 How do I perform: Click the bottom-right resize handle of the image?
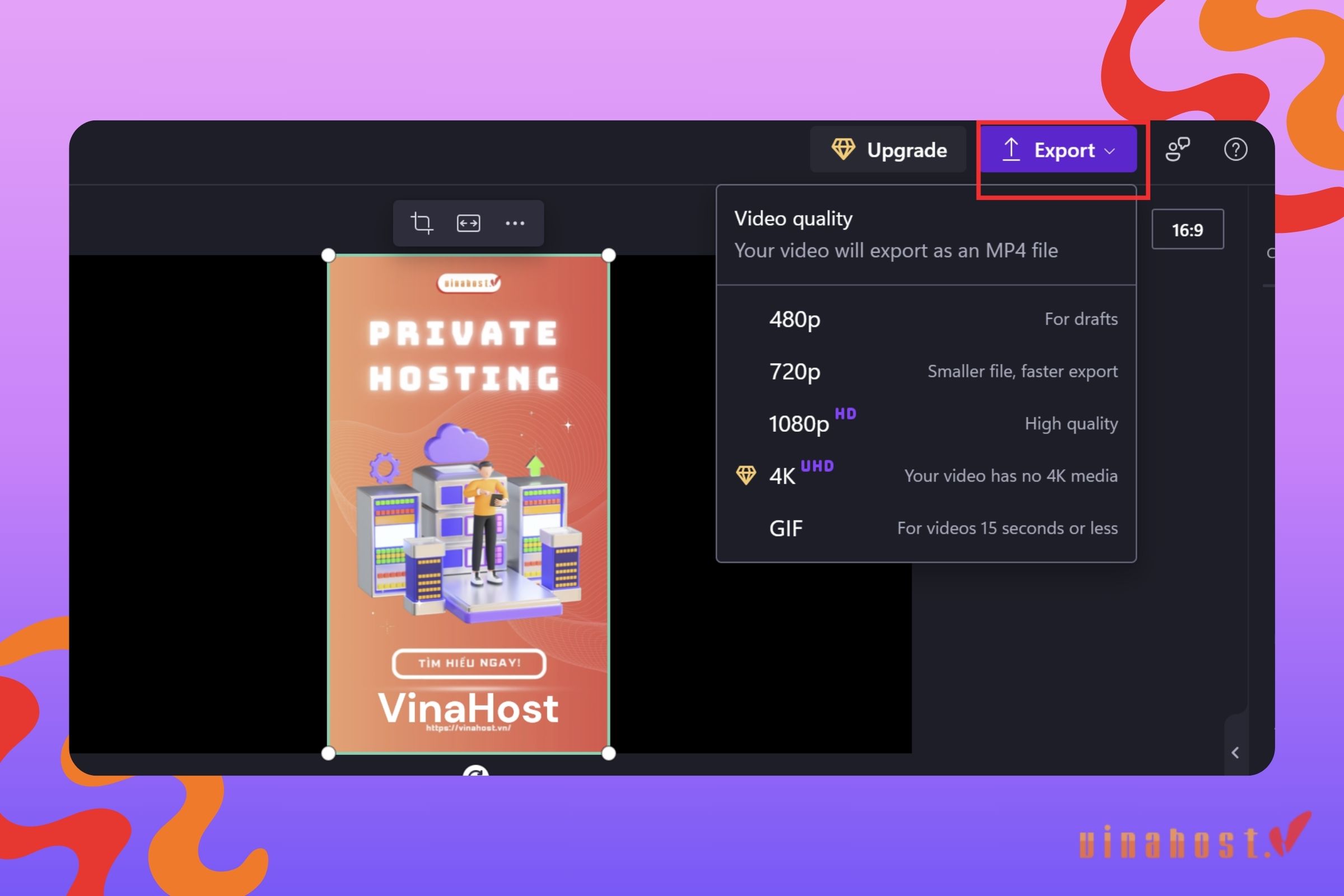tap(609, 753)
